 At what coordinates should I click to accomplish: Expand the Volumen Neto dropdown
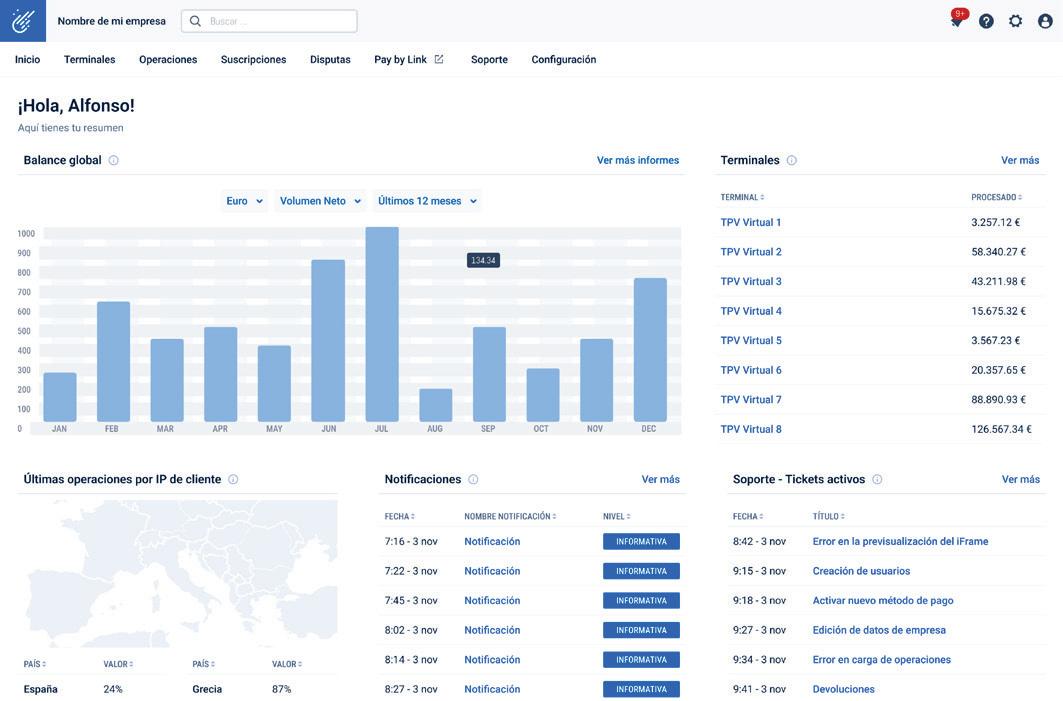pyautogui.click(x=320, y=201)
